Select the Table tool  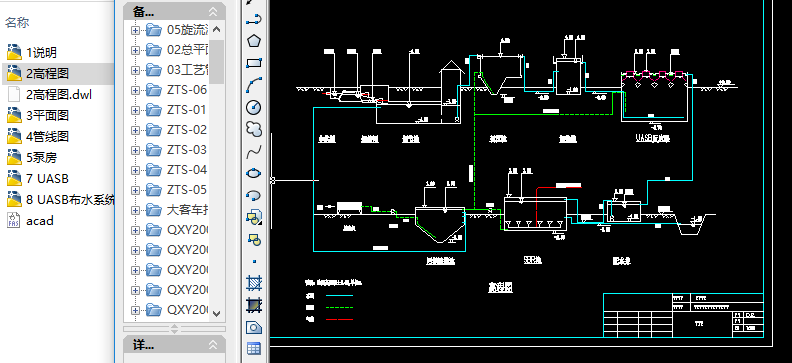(254, 348)
